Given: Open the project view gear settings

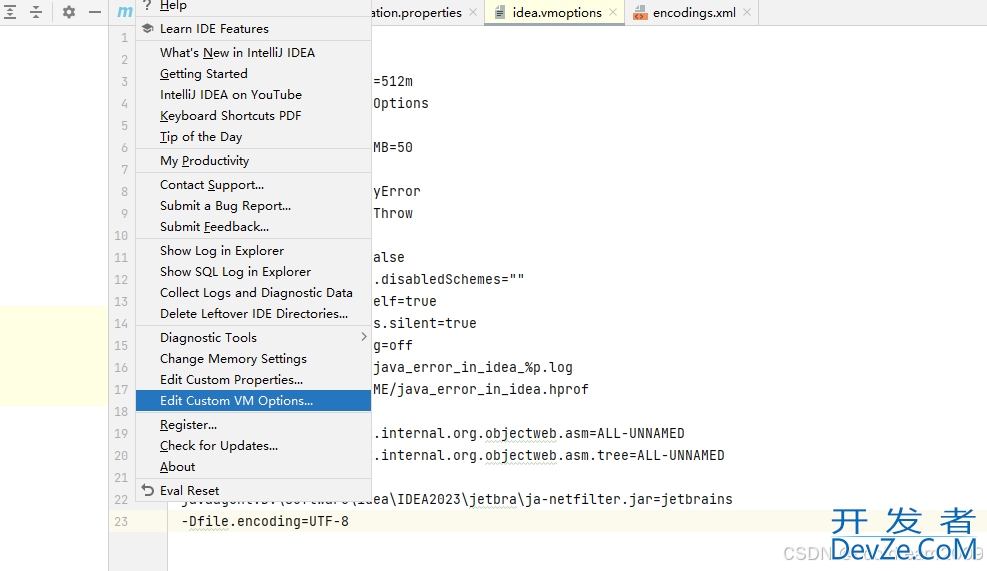Looking at the screenshot, I should tap(69, 12).
